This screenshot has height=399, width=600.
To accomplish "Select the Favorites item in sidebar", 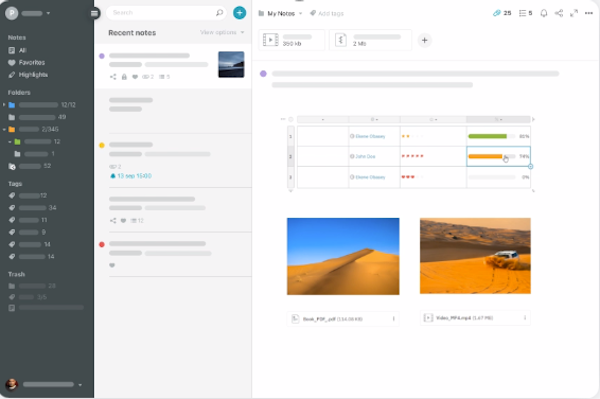I will pyautogui.click(x=27, y=62).
